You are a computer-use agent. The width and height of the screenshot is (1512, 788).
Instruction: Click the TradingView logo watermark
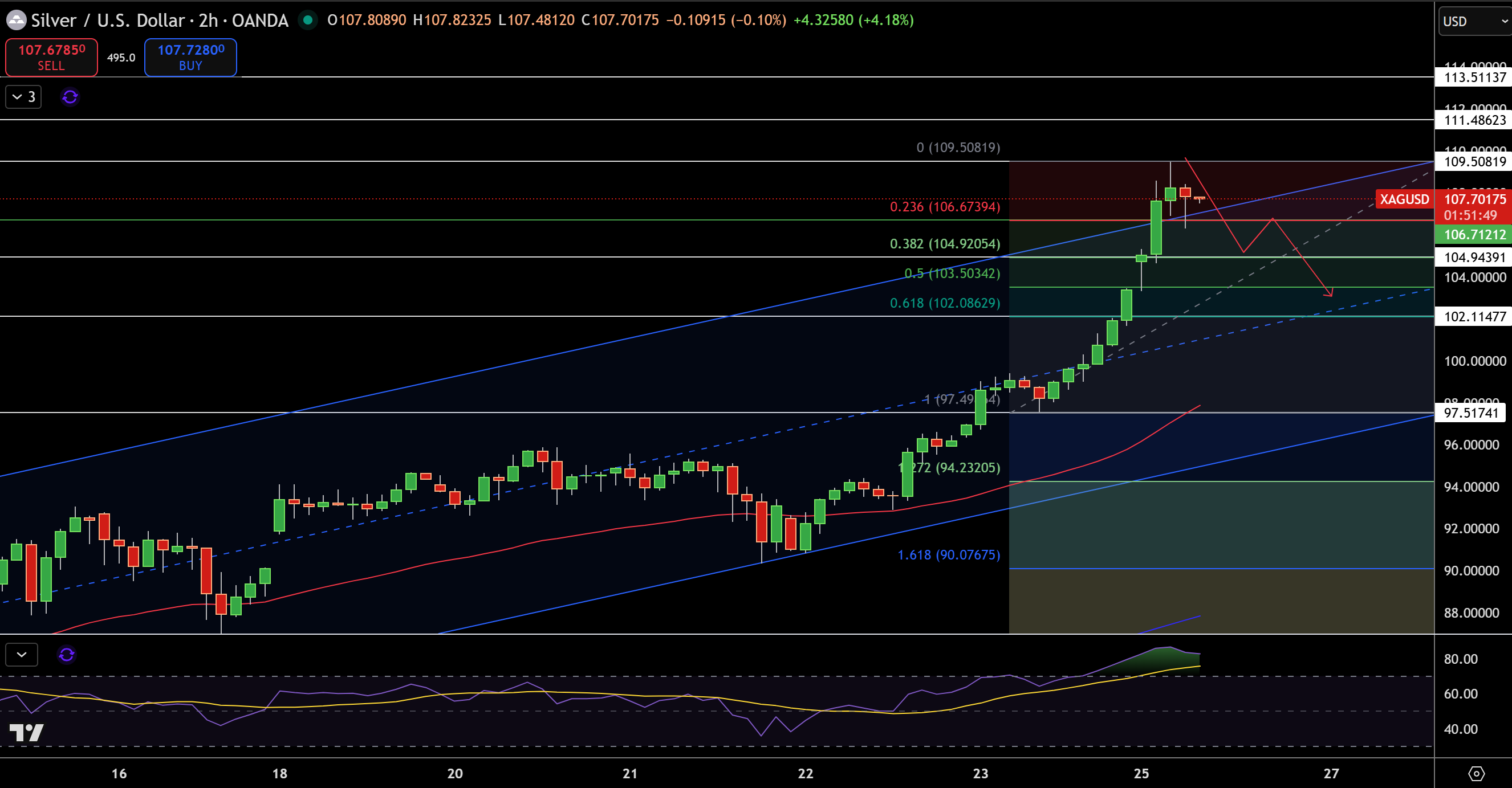[x=27, y=732]
